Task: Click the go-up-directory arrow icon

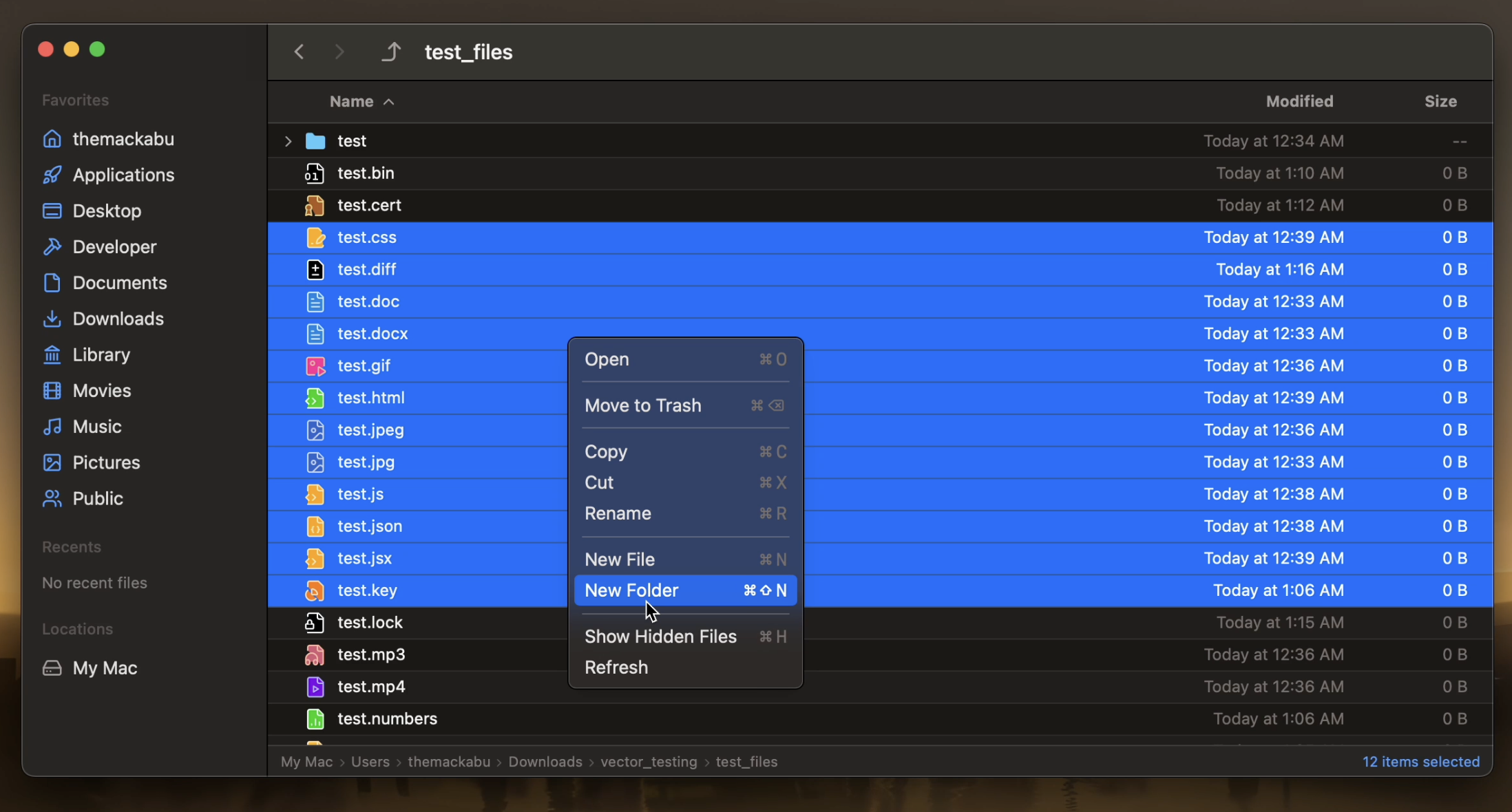Action: pyautogui.click(x=391, y=52)
